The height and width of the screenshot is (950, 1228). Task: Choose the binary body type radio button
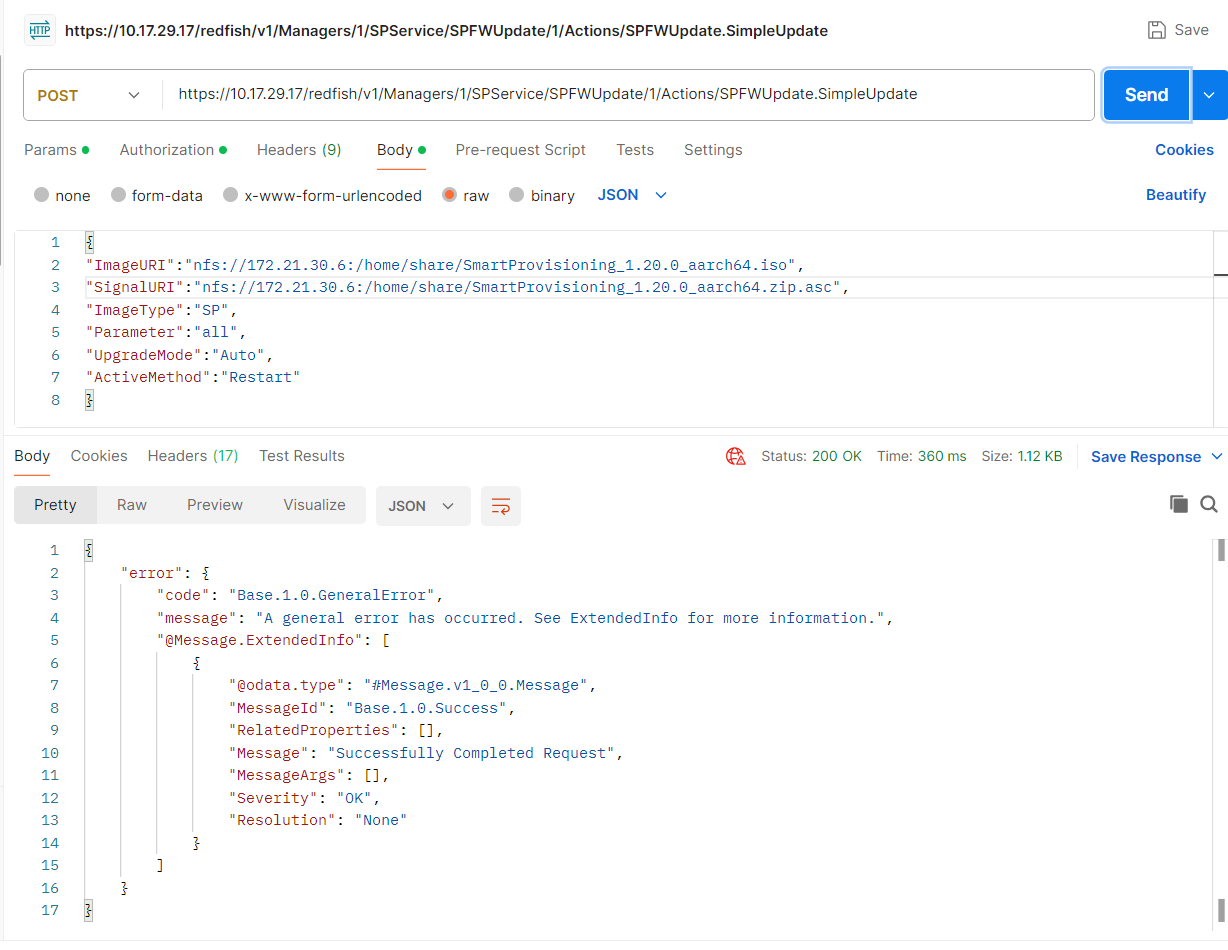pos(517,196)
